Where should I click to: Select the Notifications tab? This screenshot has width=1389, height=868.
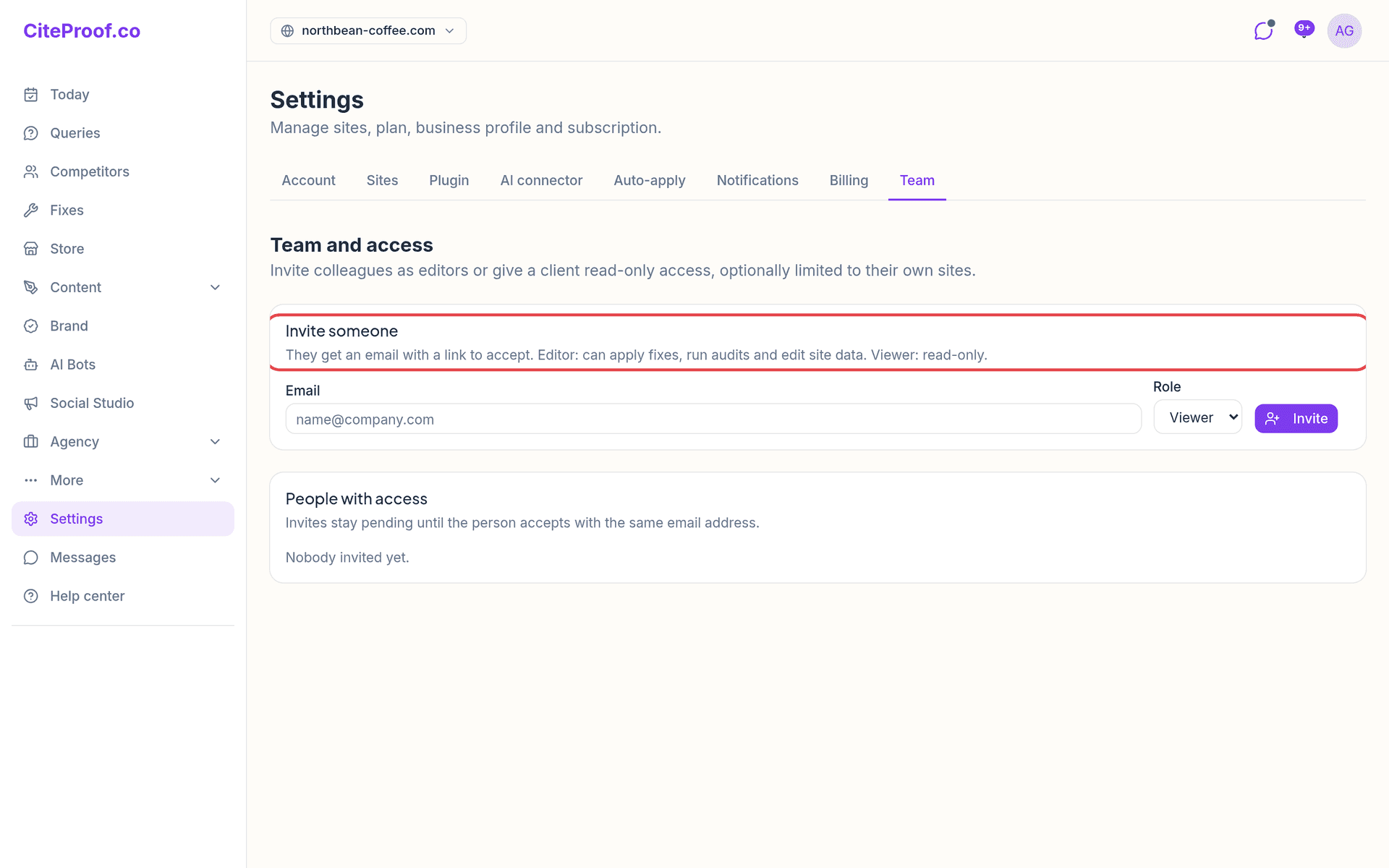point(757,181)
